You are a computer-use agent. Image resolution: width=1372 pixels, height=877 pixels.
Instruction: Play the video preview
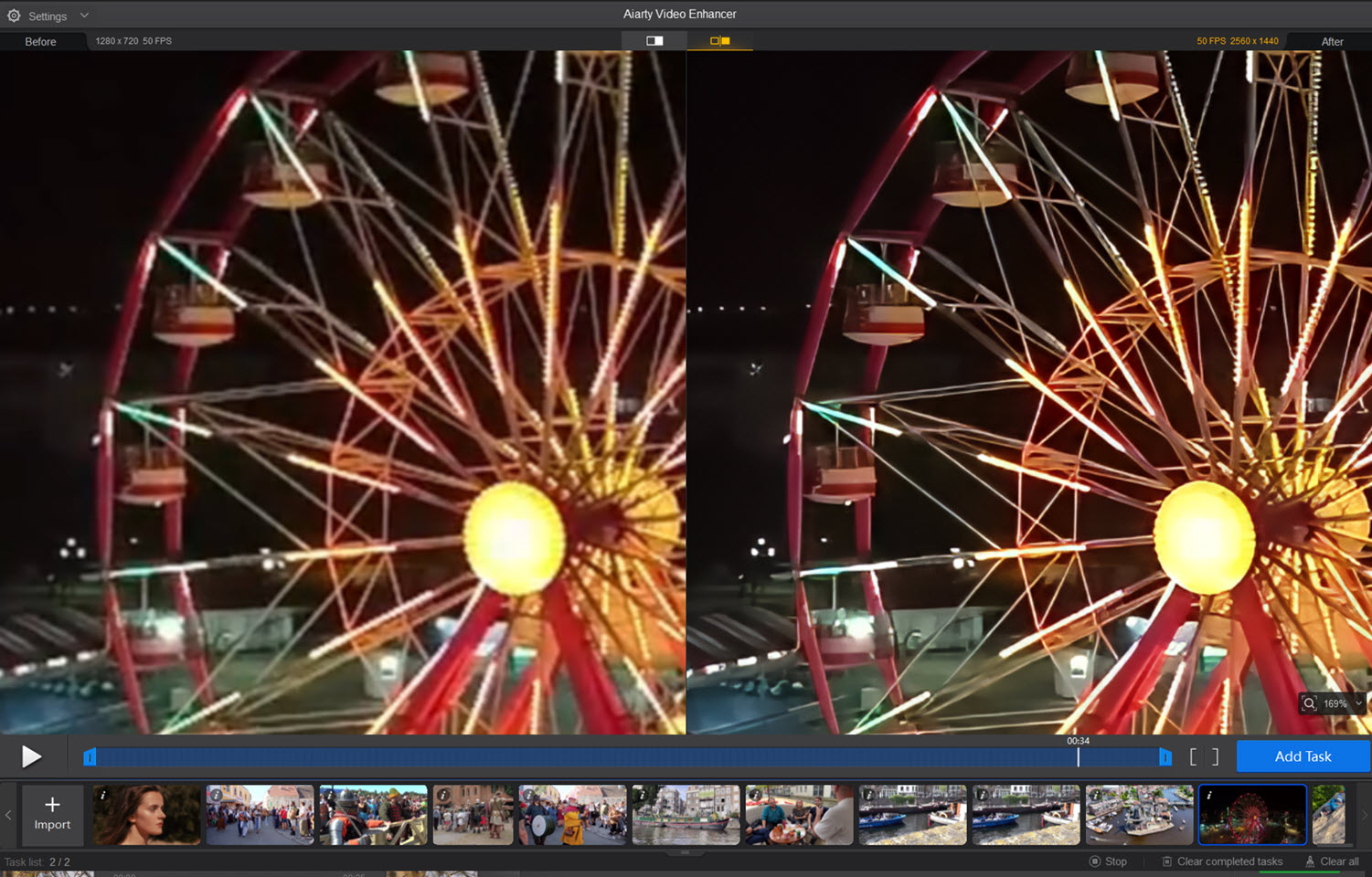31,756
